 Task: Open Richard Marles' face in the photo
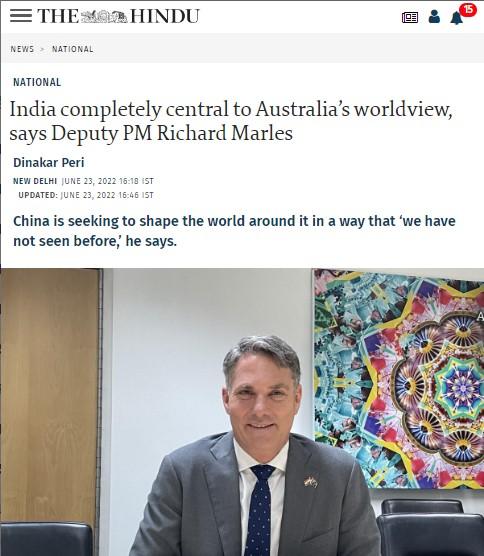262,392
